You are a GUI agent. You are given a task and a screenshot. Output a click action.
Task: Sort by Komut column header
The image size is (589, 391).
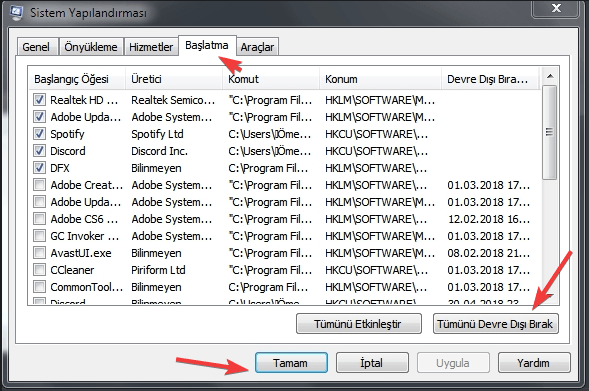pyautogui.click(x=271, y=79)
